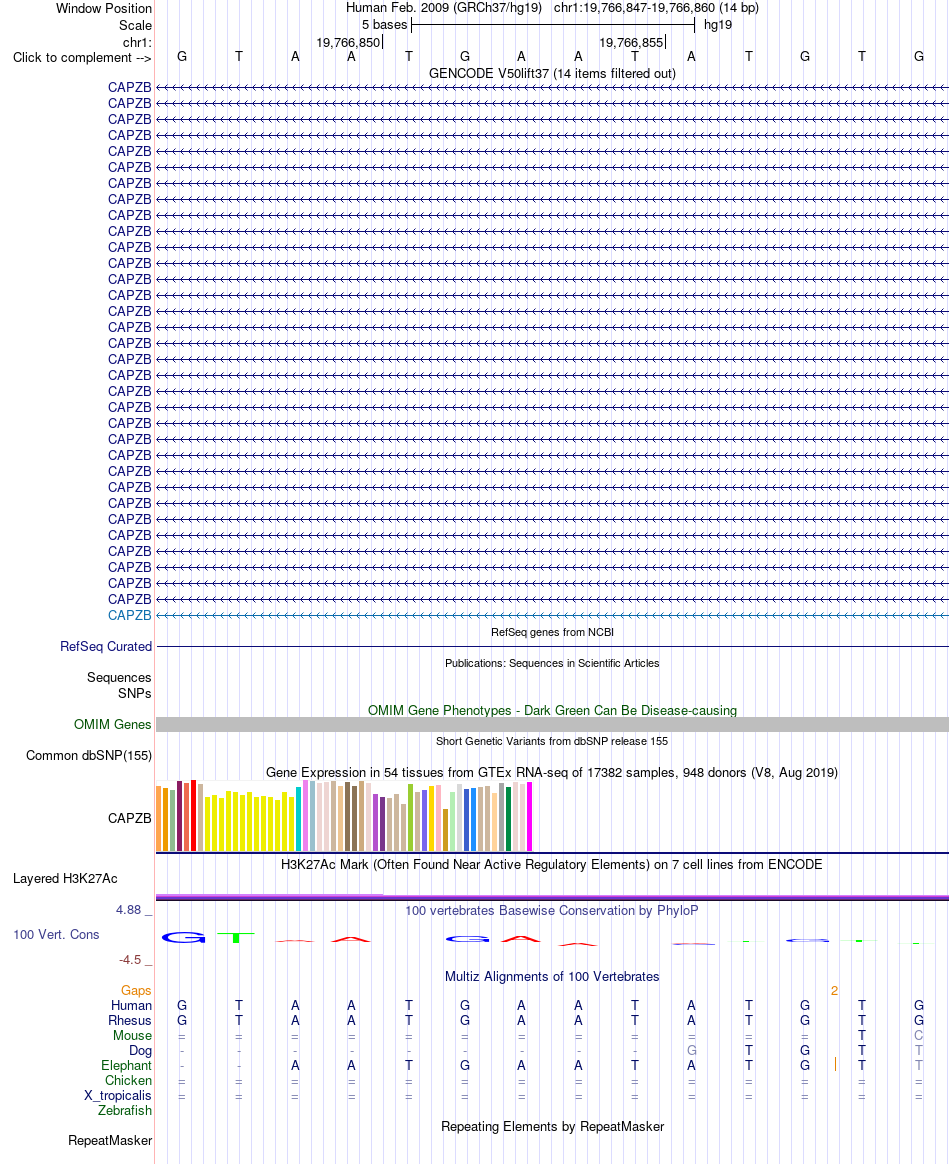This screenshot has width=950, height=1164.
Task: Click the 'Sequences' track label
Action: click(119, 678)
